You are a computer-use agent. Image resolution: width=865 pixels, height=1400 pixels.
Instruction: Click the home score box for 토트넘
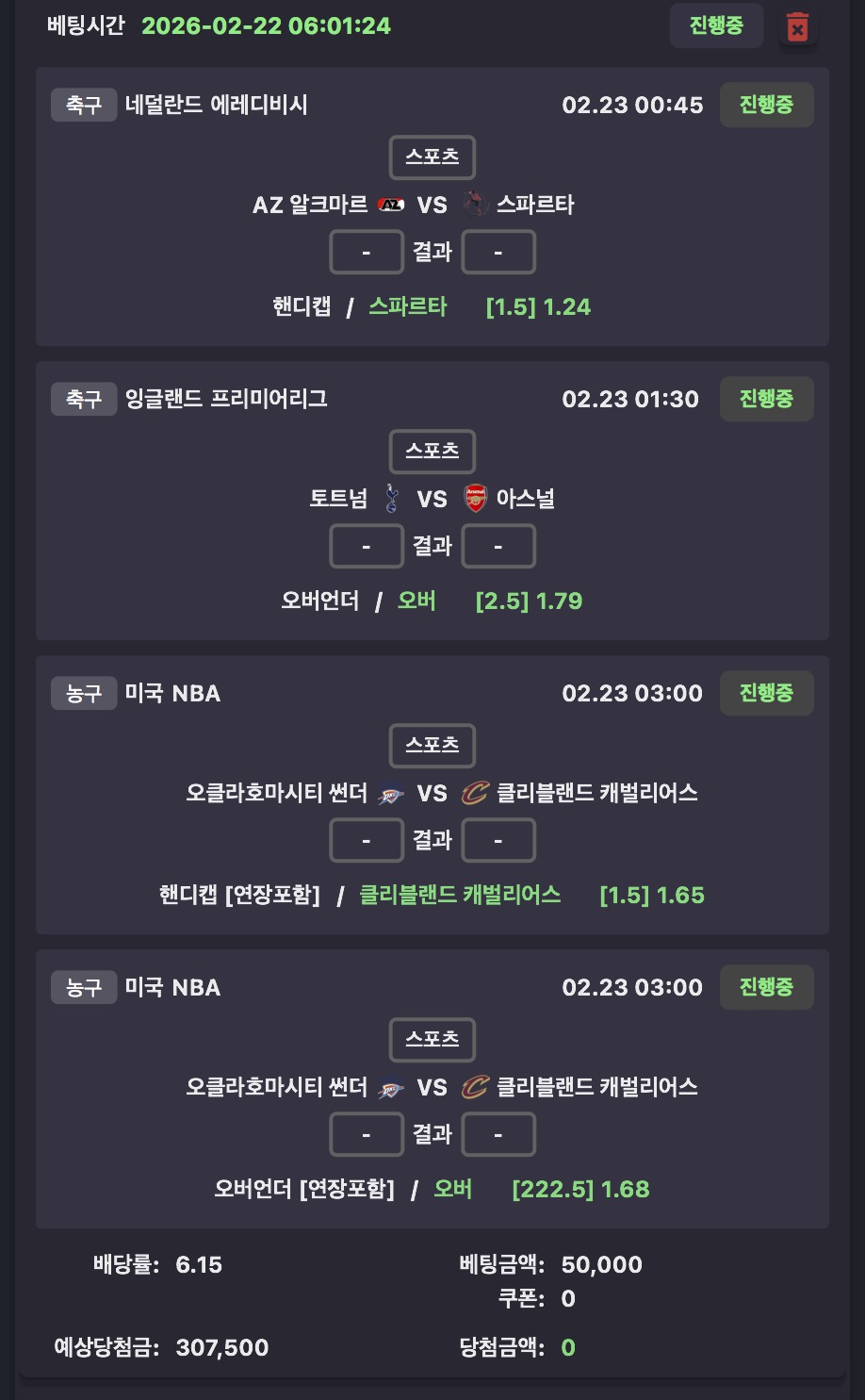click(367, 547)
